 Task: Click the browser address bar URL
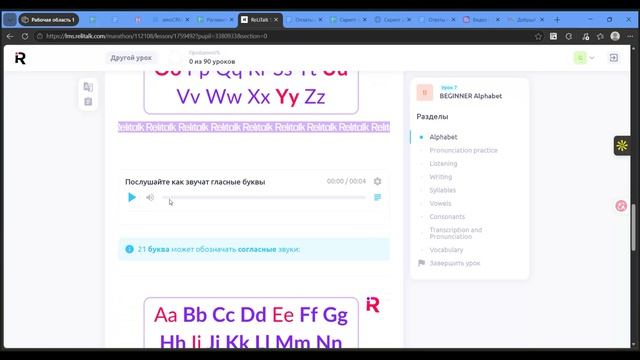click(x=157, y=36)
